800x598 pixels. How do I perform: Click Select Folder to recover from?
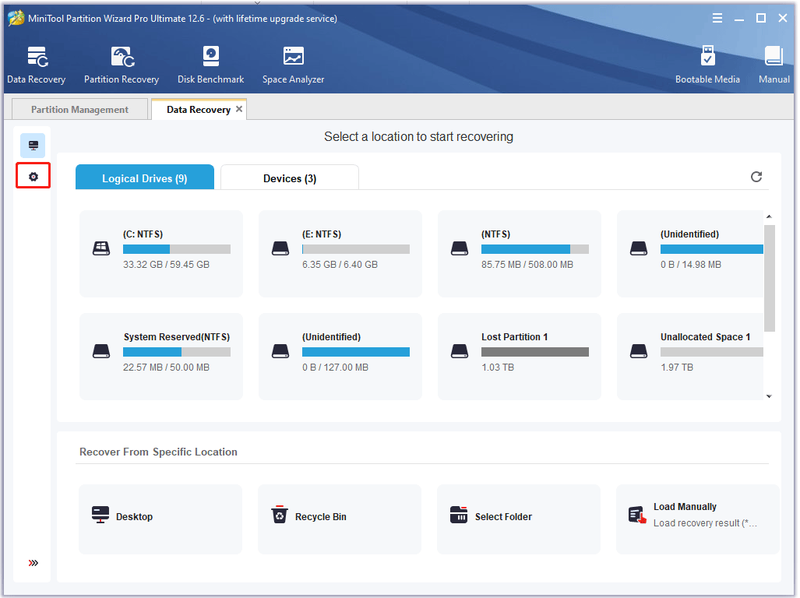pyautogui.click(x=519, y=518)
